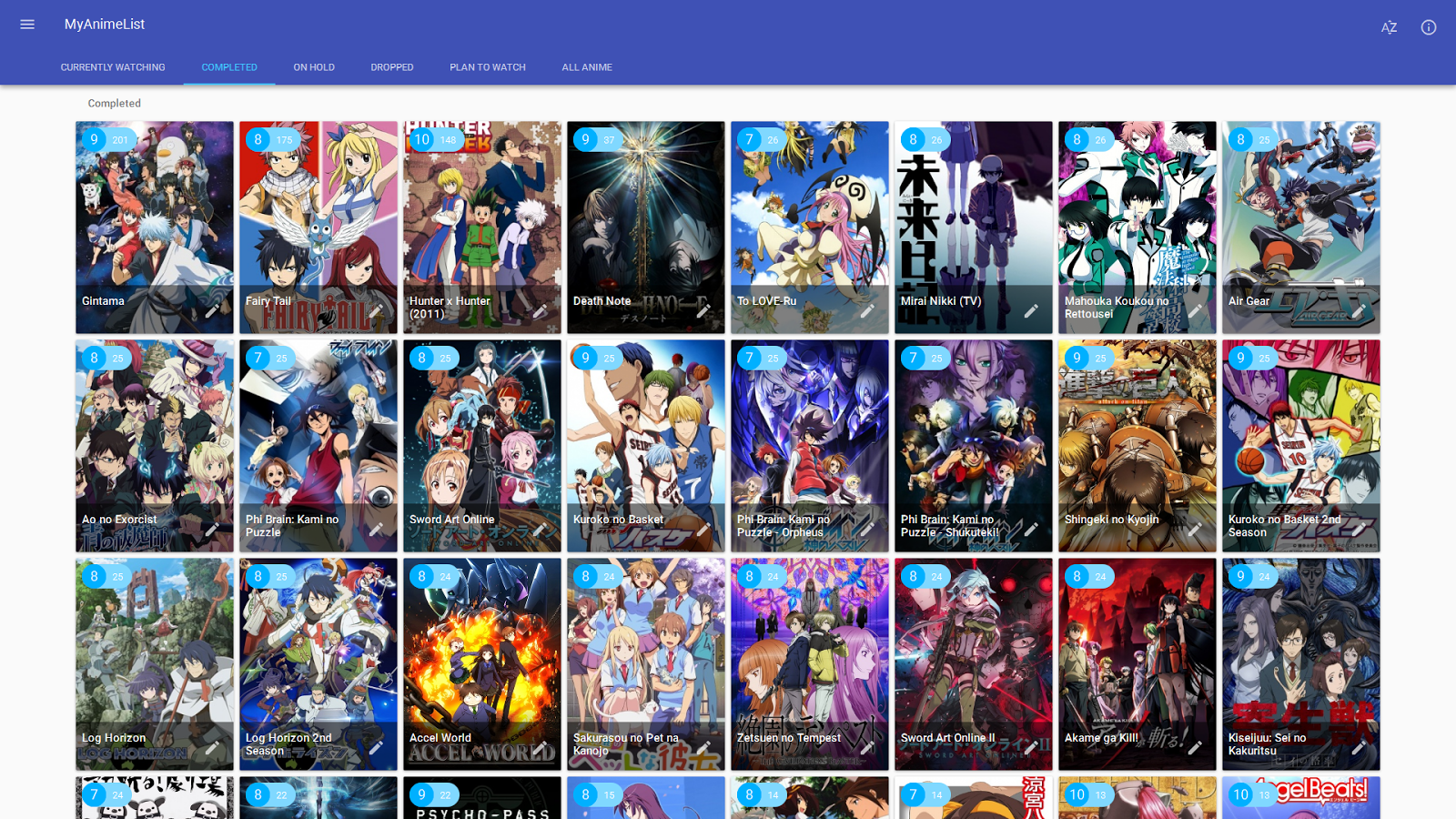Click the edit pencil on Kiseijuu: Sei no Kakuritsu

(x=1360, y=748)
